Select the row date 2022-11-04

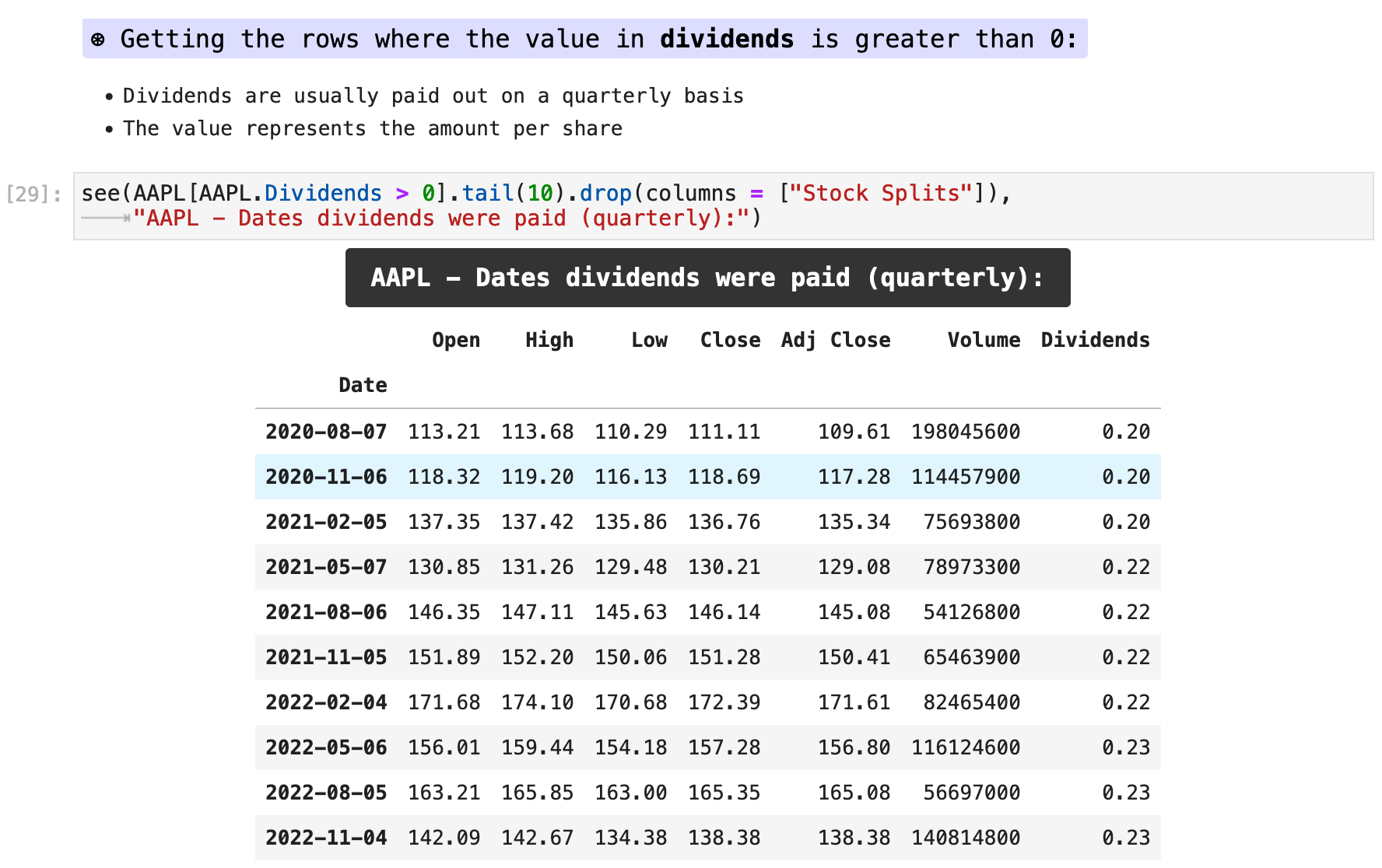pos(326,838)
